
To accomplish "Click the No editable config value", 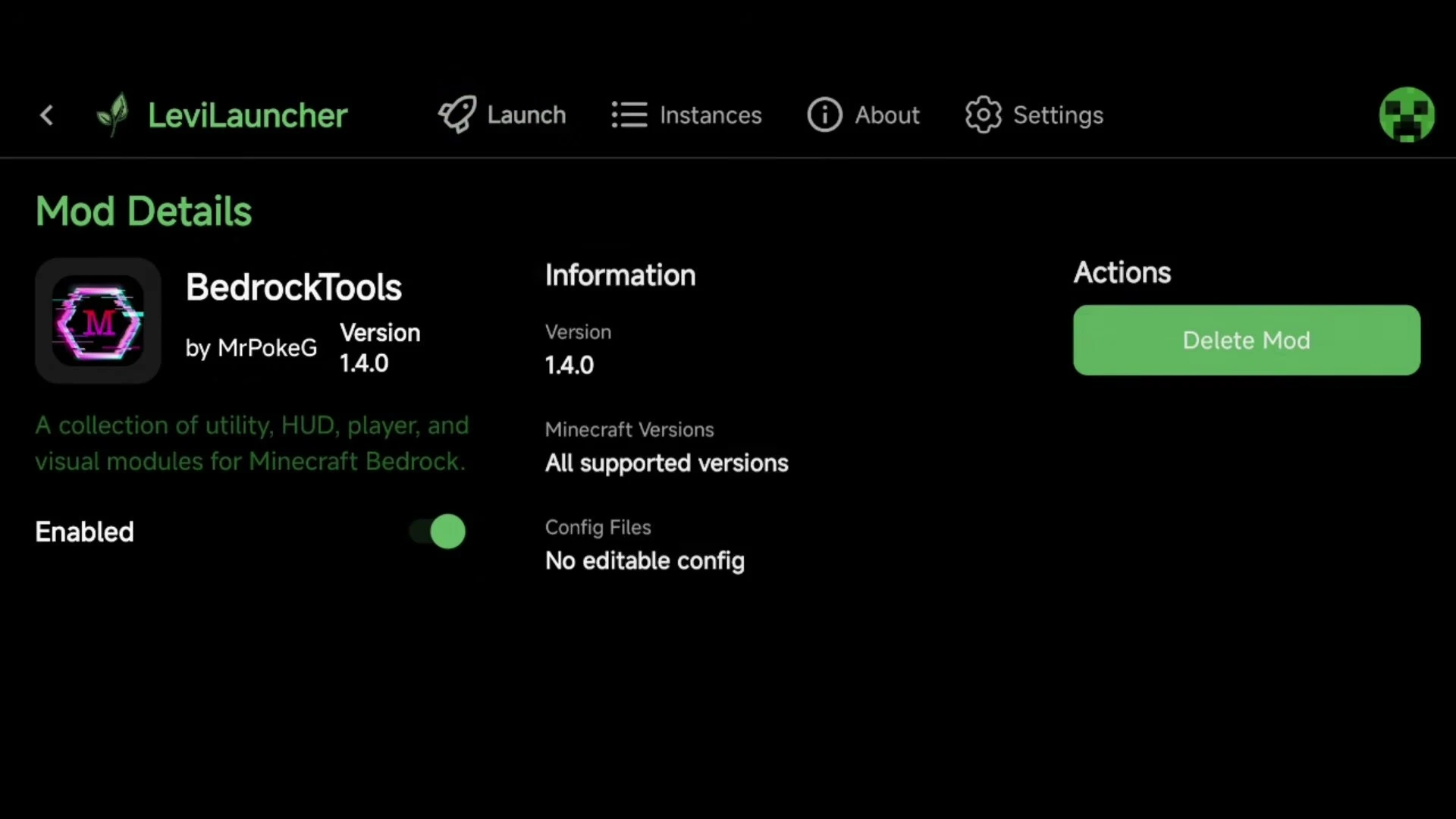I will point(645,561).
